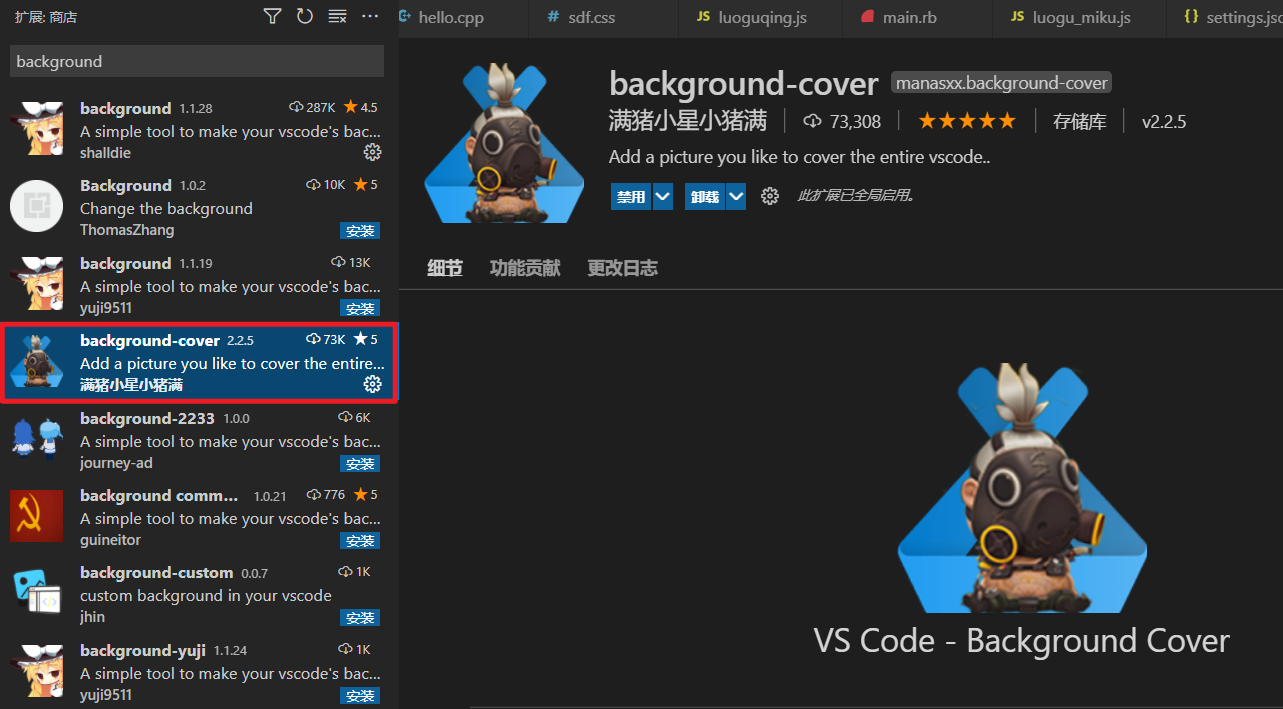Install the background-2233 extension
1283x709 pixels.
click(359, 463)
